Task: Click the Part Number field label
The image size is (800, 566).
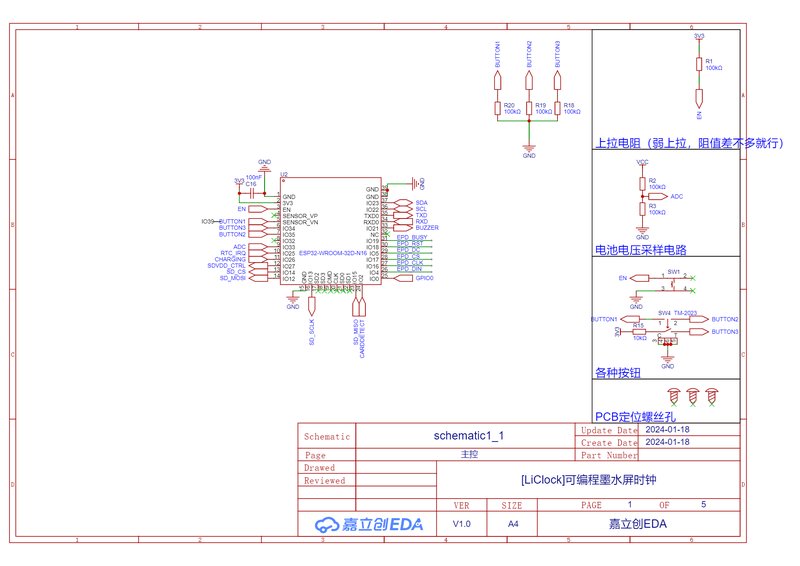Action: click(x=609, y=455)
